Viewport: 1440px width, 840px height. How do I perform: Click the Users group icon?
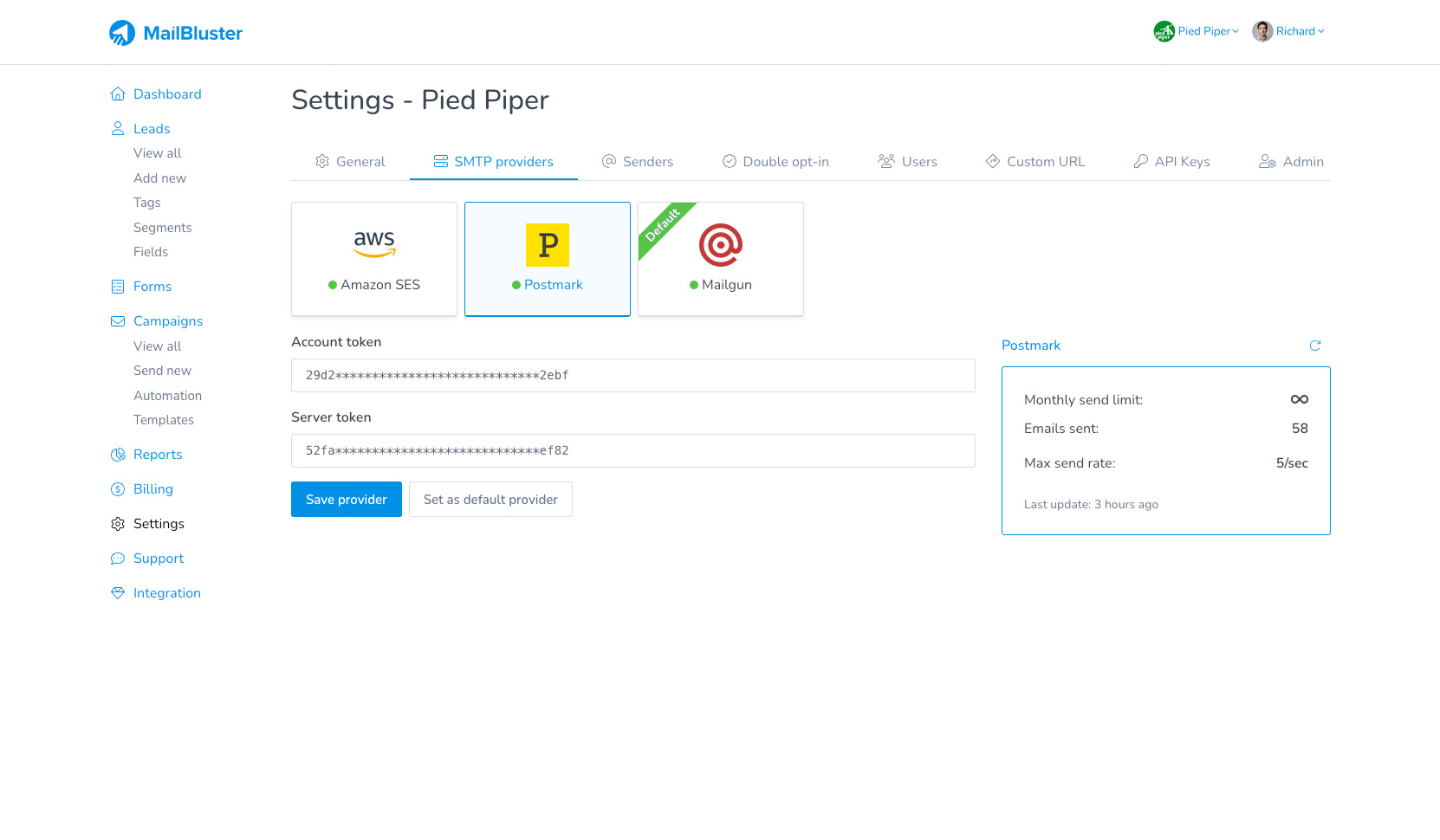coord(886,161)
